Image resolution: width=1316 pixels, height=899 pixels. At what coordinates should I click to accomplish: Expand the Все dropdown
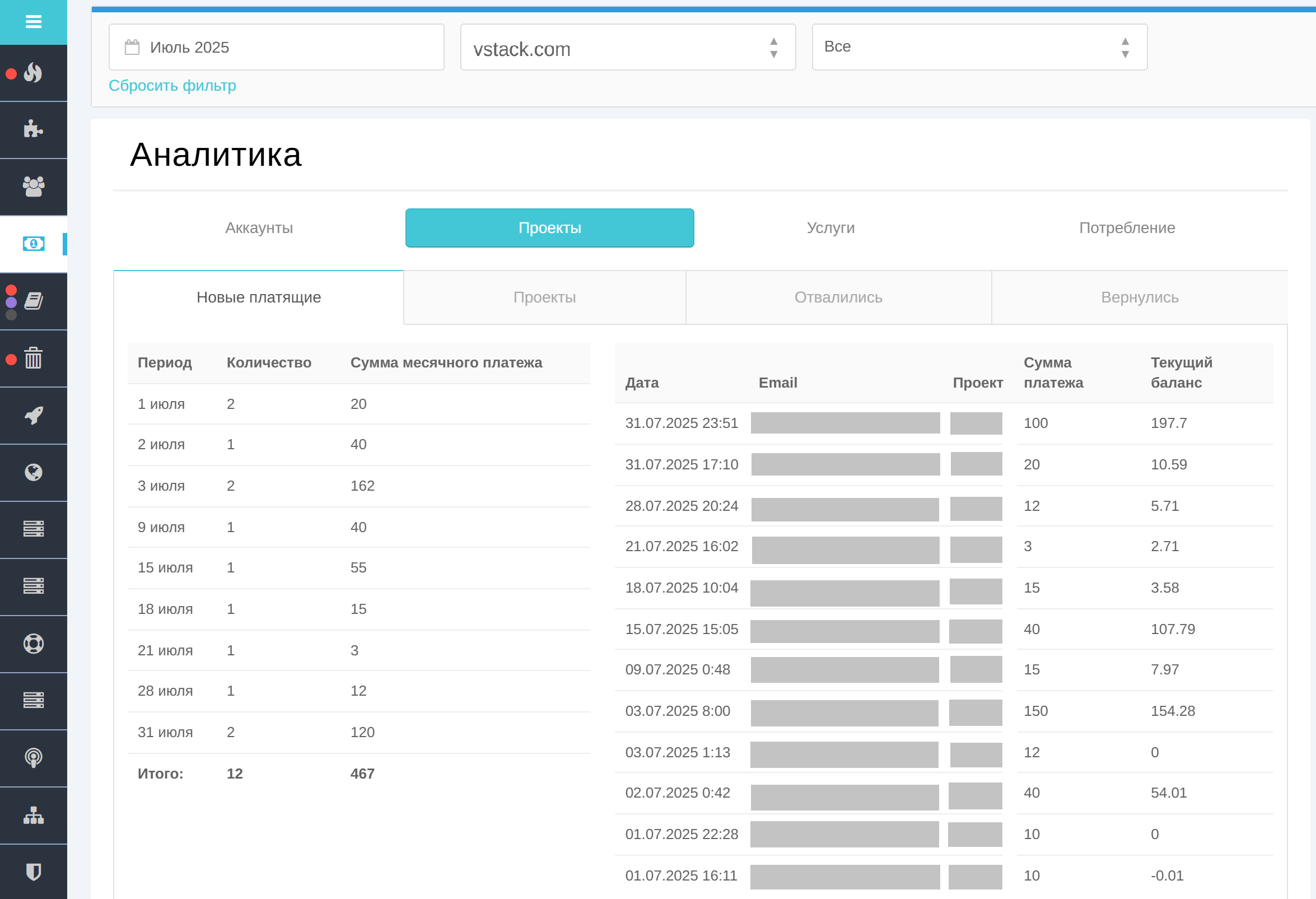click(979, 47)
